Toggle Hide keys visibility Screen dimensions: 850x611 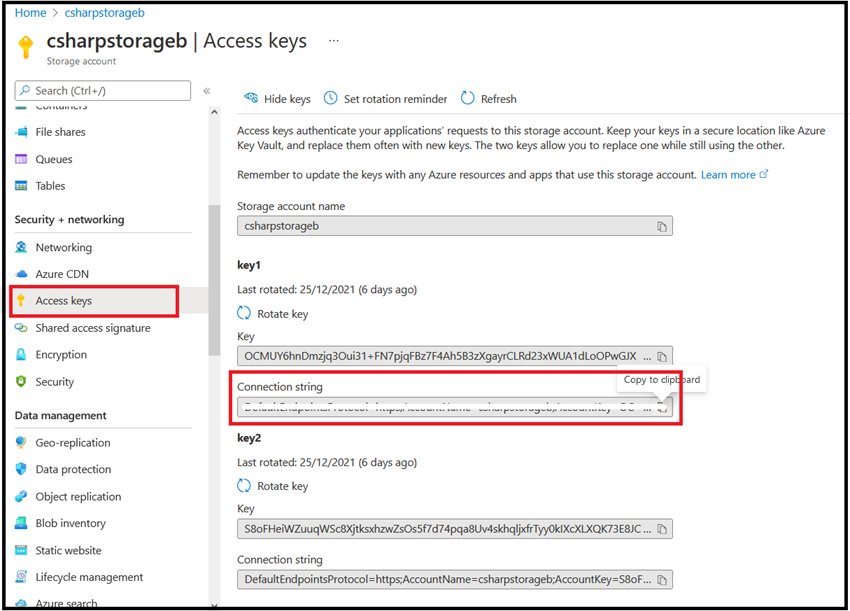[x=277, y=98]
